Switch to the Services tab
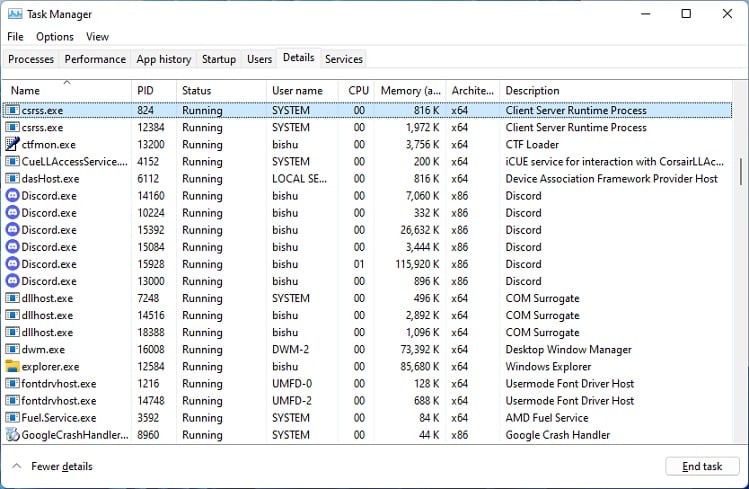This screenshot has height=489, width=749. point(343,59)
